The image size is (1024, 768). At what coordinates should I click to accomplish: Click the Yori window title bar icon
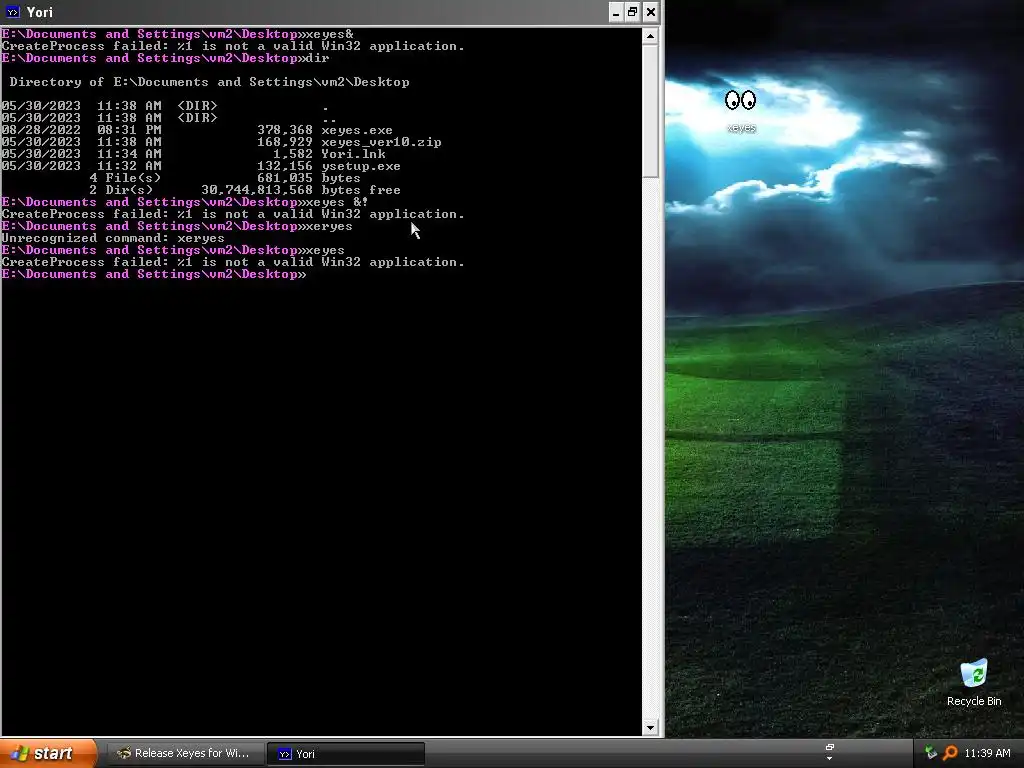tap(12, 12)
